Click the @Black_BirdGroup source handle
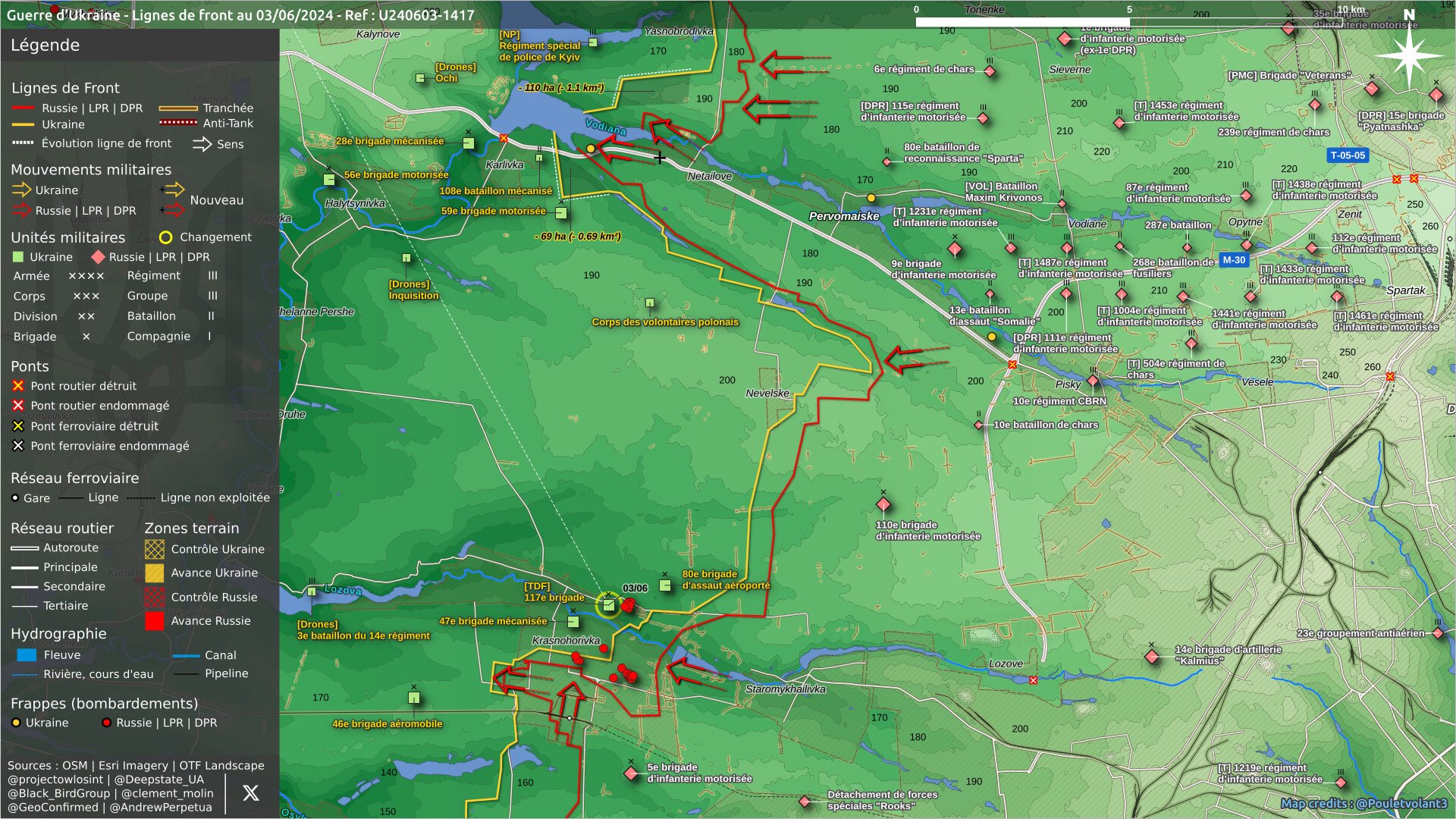This screenshot has width=1456, height=819. [58, 793]
